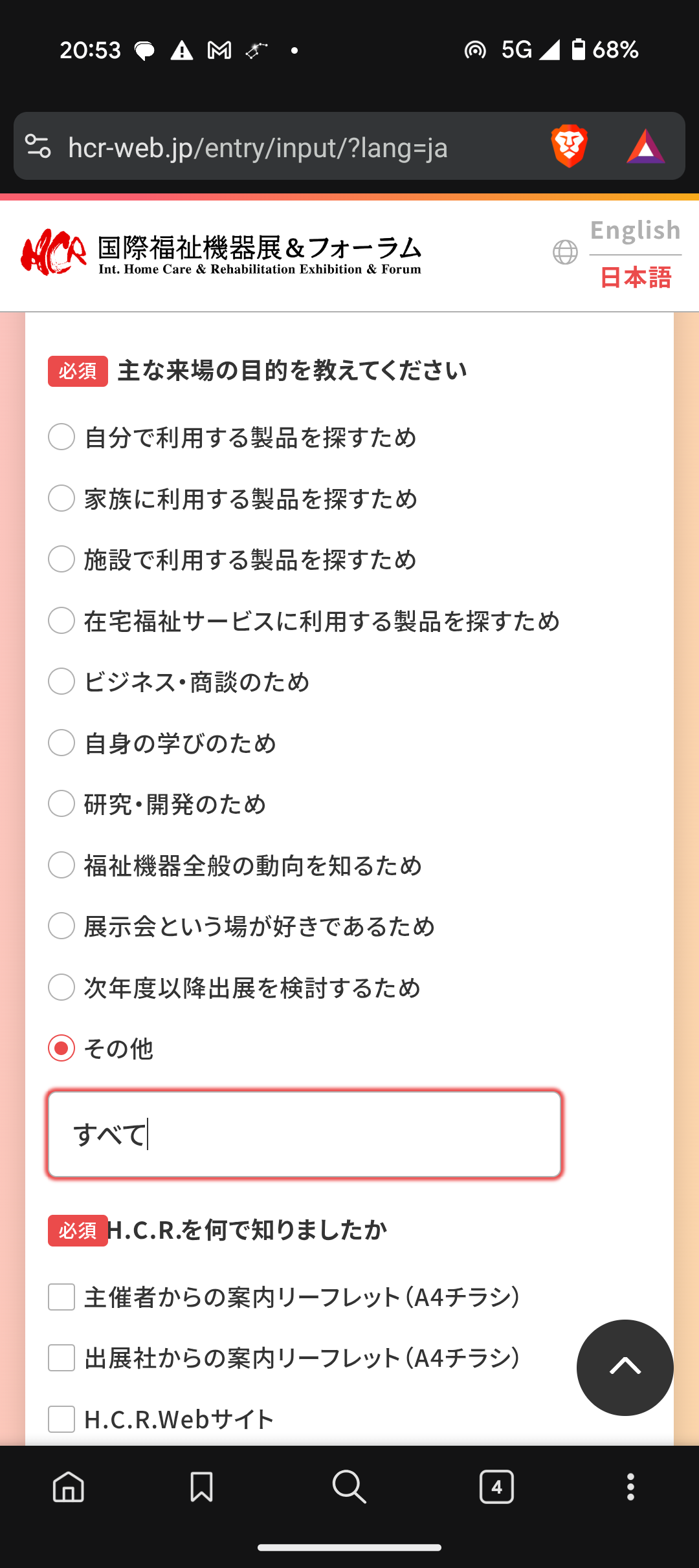699x1568 pixels.
Task: Tap site settings icon in address bar
Action: pyautogui.click(x=38, y=146)
